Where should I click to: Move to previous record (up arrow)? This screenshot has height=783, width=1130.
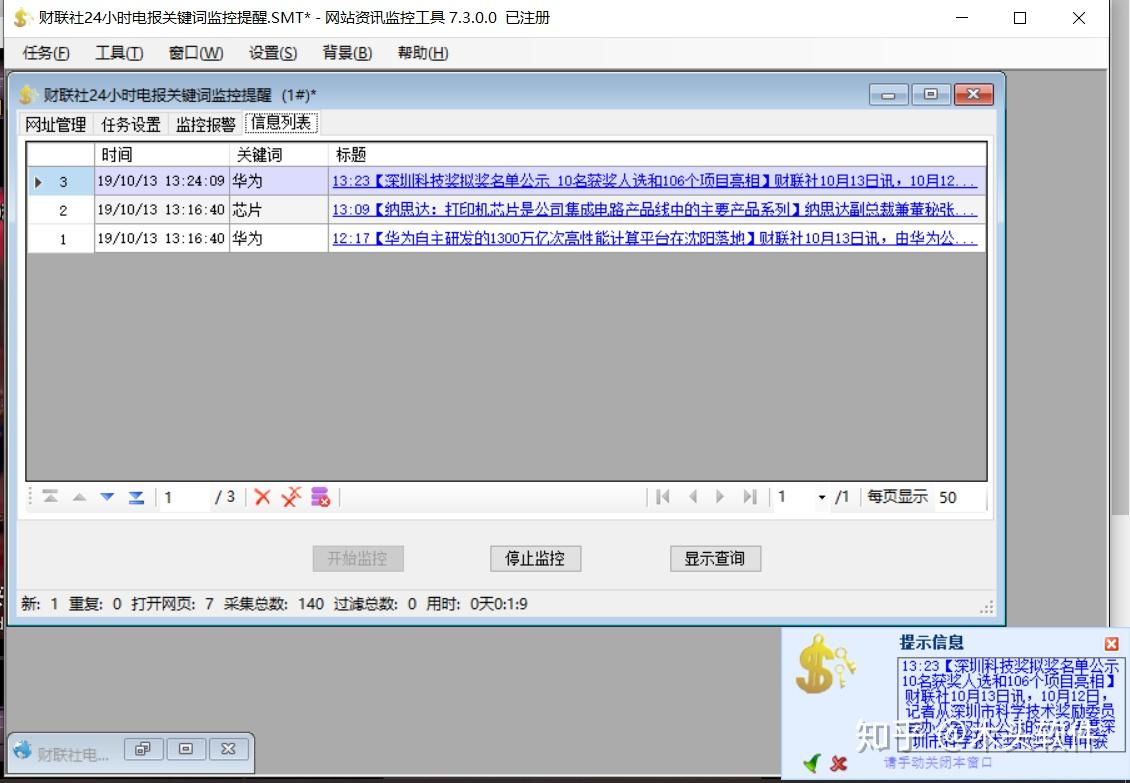(79, 497)
